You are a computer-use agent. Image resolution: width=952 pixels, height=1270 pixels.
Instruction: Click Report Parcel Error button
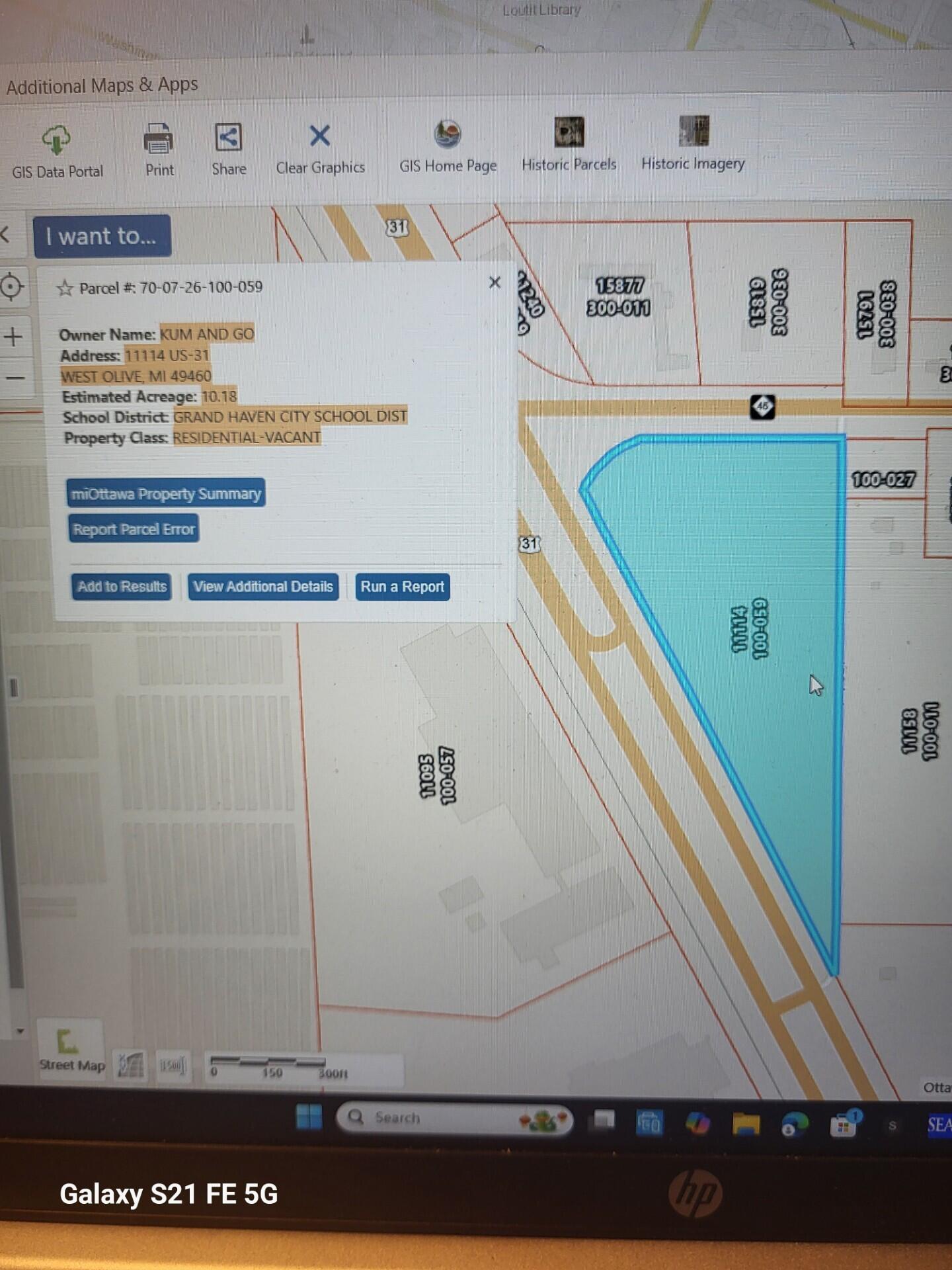click(x=134, y=529)
